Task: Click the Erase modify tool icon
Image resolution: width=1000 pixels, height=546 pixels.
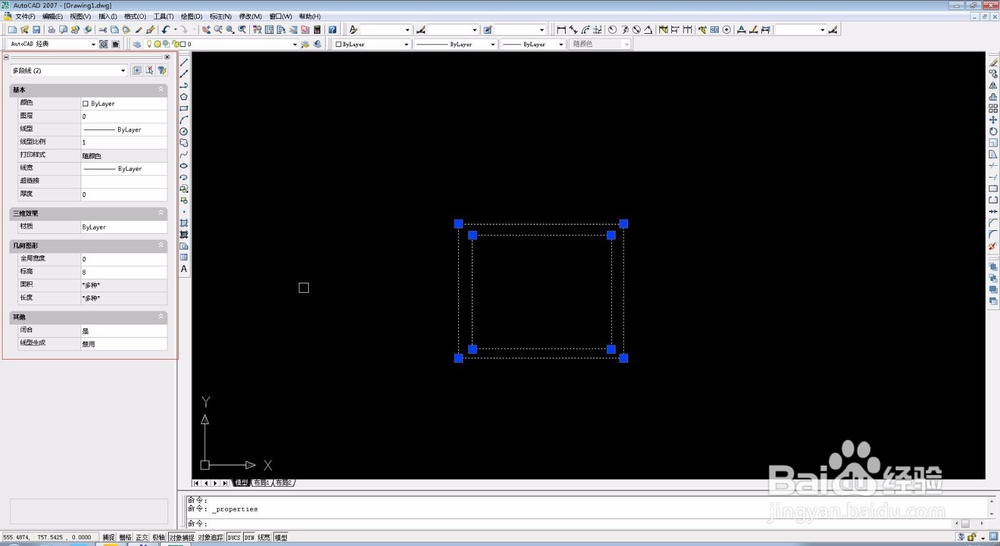Action: click(x=993, y=62)
